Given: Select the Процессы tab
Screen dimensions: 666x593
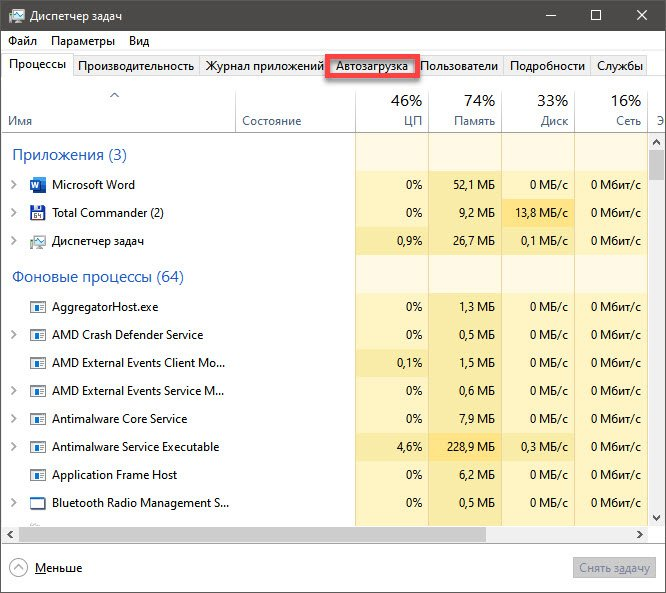Looking at the screenshot, I should tap(37, 65).
